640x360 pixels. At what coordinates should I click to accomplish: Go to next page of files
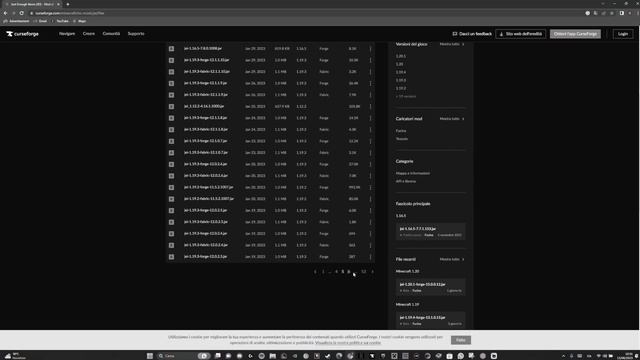373,272
